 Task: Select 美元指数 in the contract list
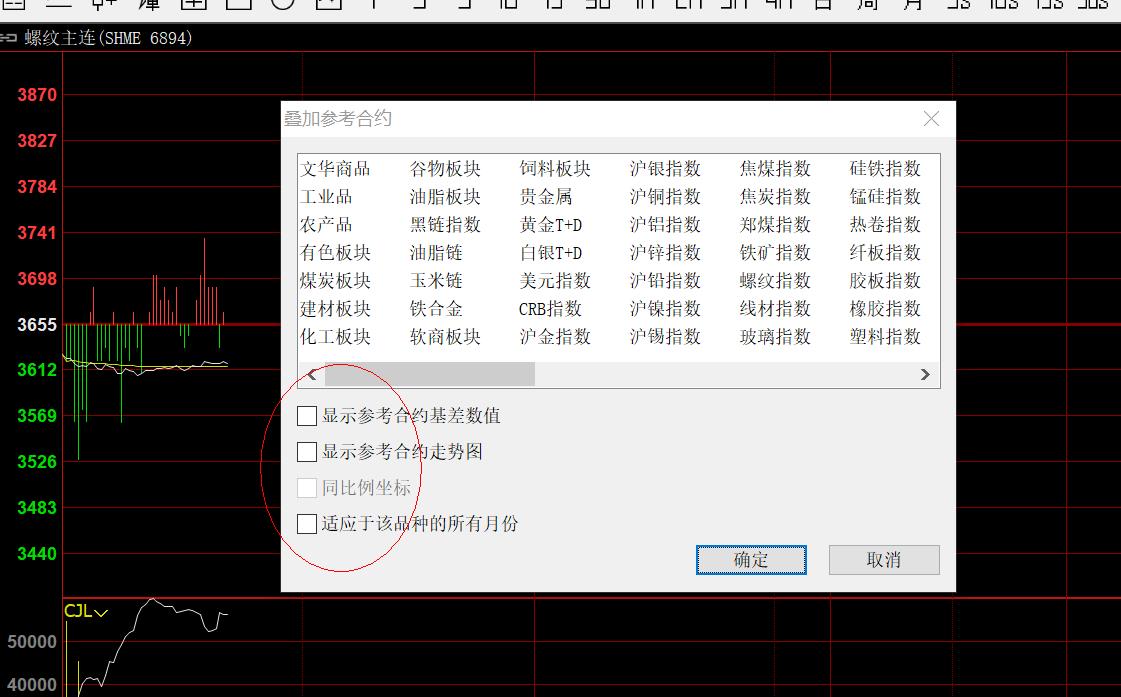[x=555, y=281]
